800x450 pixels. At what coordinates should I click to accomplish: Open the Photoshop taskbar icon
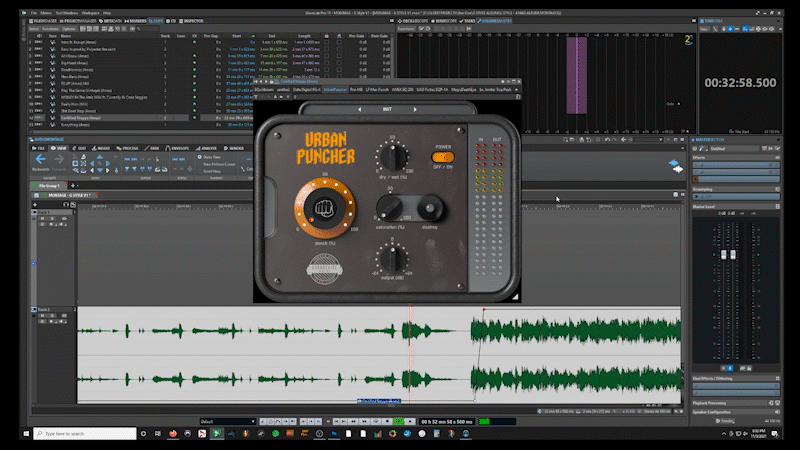[334, 434]
